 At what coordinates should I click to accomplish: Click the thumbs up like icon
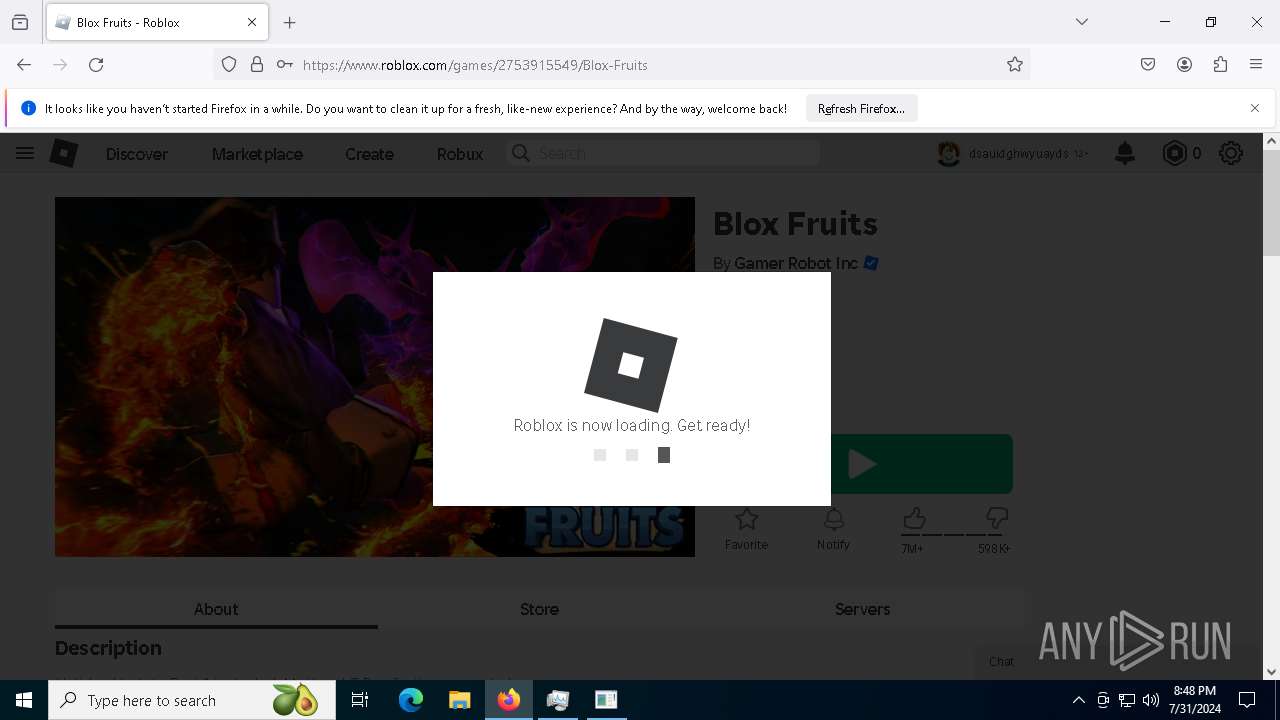tap(914, 519)
